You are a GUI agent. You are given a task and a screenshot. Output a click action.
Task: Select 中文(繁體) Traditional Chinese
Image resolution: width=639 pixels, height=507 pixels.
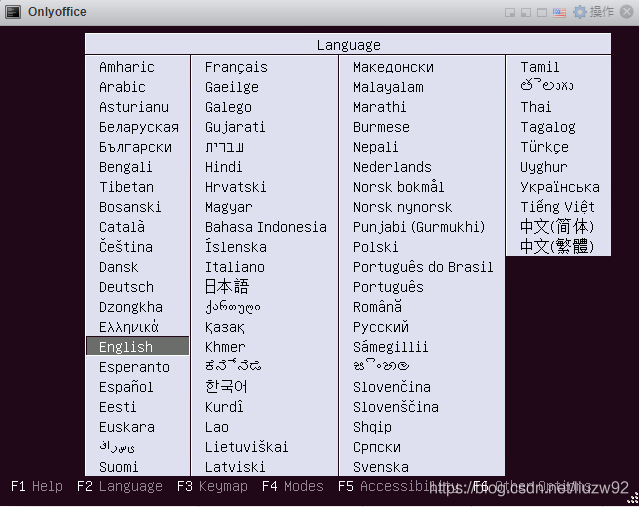tap(557, 246)
